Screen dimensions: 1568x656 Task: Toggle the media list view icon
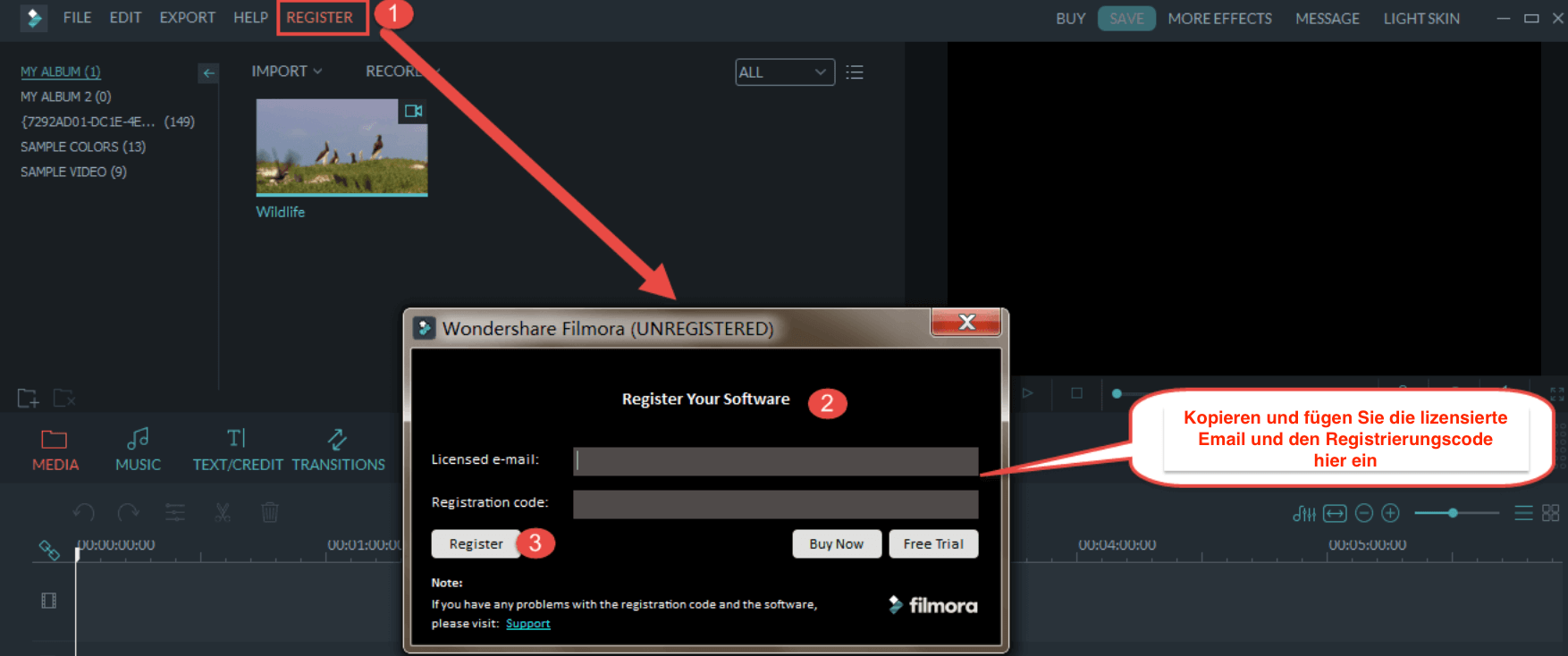(855, 72)
